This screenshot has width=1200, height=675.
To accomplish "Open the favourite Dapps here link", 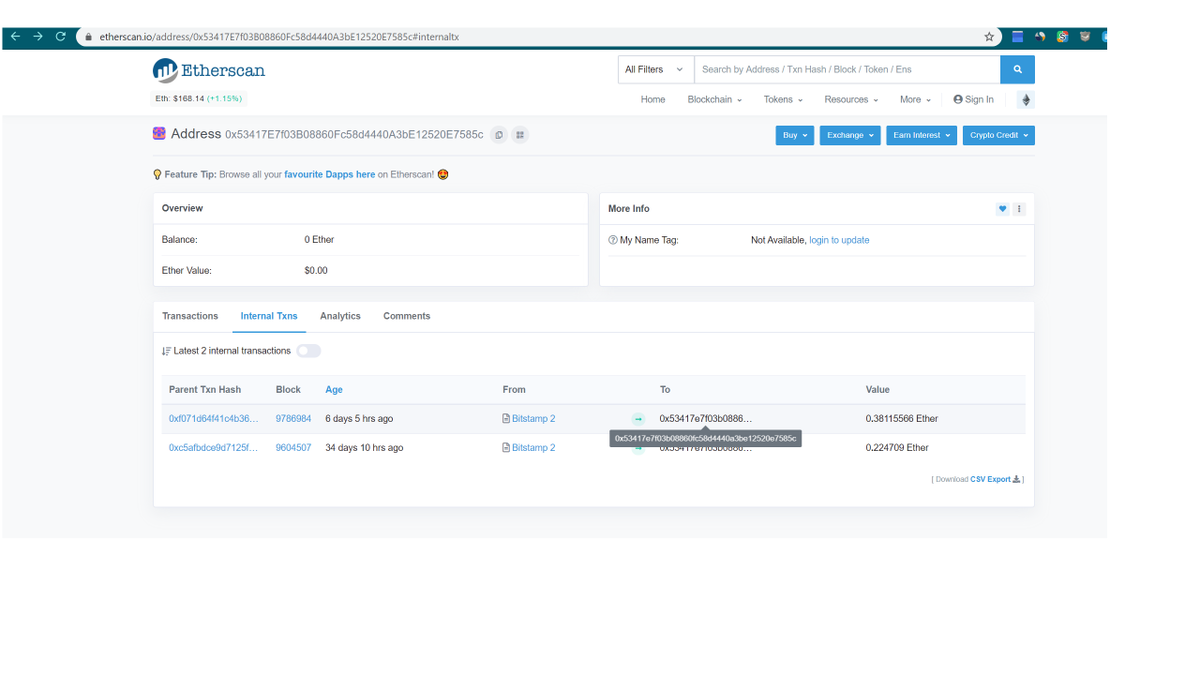I will [330, 174].
